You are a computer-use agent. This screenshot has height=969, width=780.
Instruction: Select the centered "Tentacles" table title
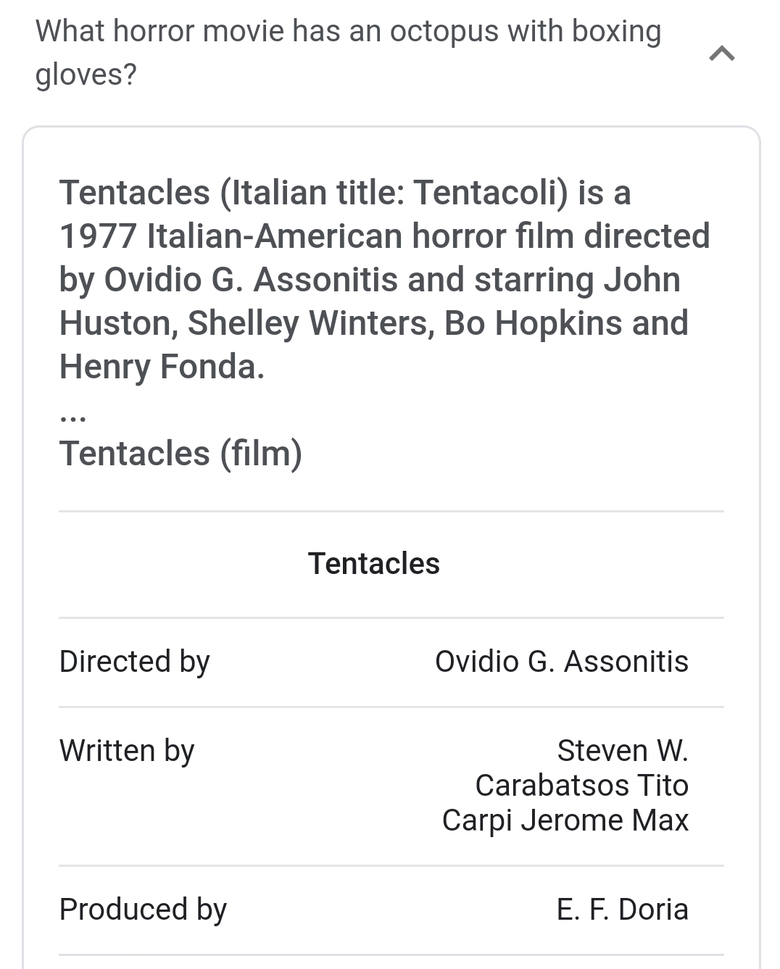coord(373,564)
